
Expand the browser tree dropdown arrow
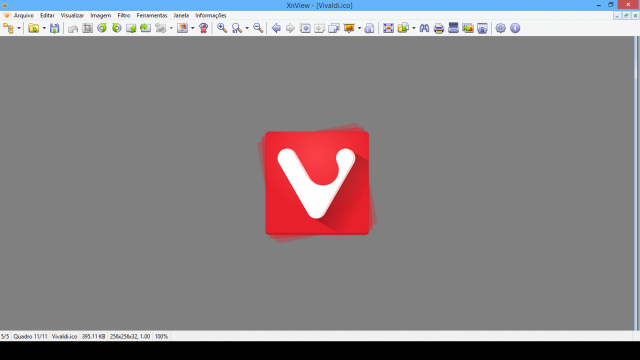[19, 28]
